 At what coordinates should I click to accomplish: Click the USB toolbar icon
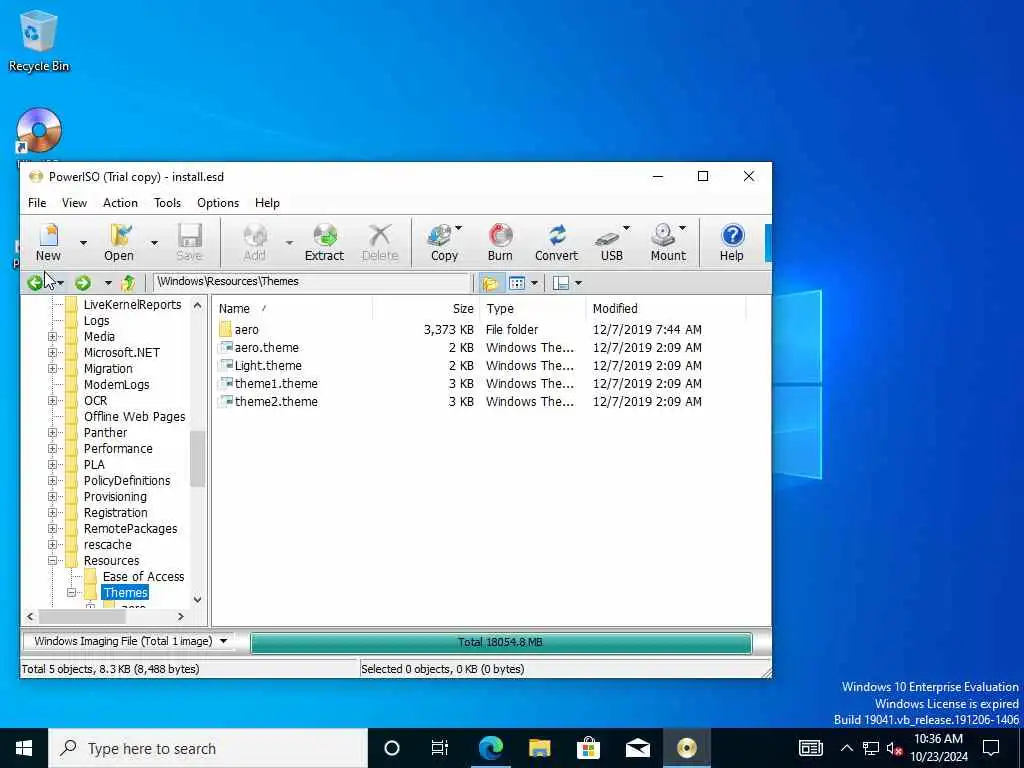pos(611,242)
